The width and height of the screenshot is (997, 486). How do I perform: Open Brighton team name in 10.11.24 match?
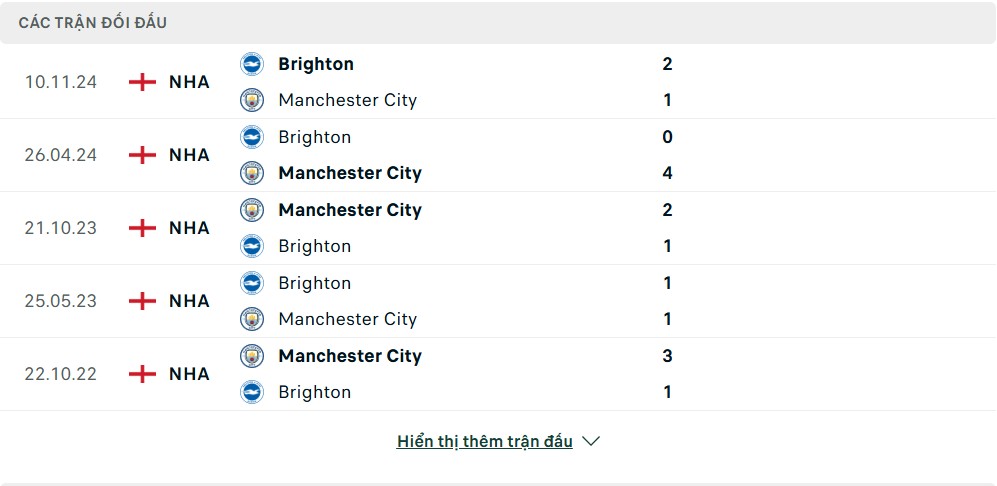click(316, 64)
